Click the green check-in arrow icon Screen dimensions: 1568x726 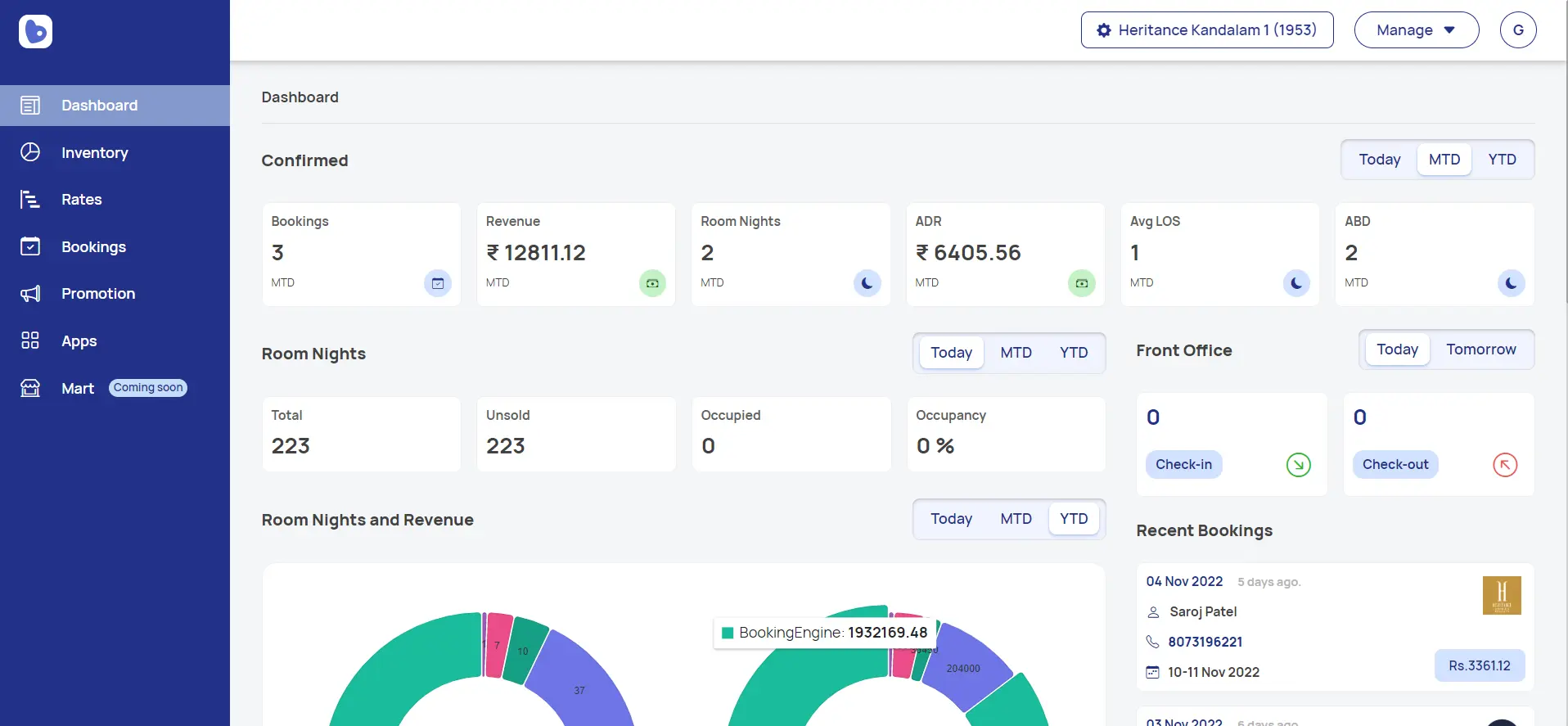[x=1299, y=465]
